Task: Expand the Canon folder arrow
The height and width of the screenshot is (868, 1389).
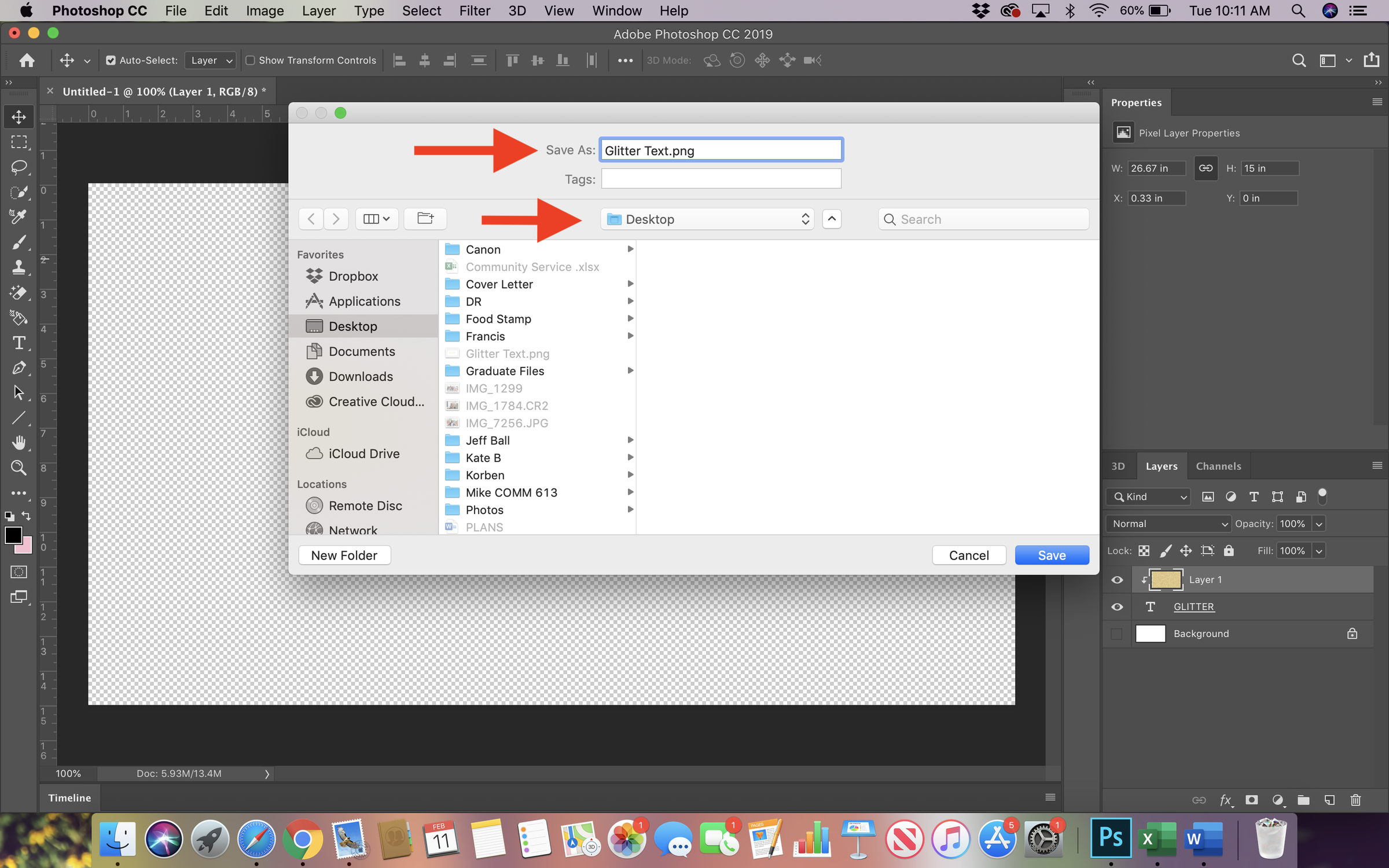Action: pyautogui.click(x=630, y=249)
